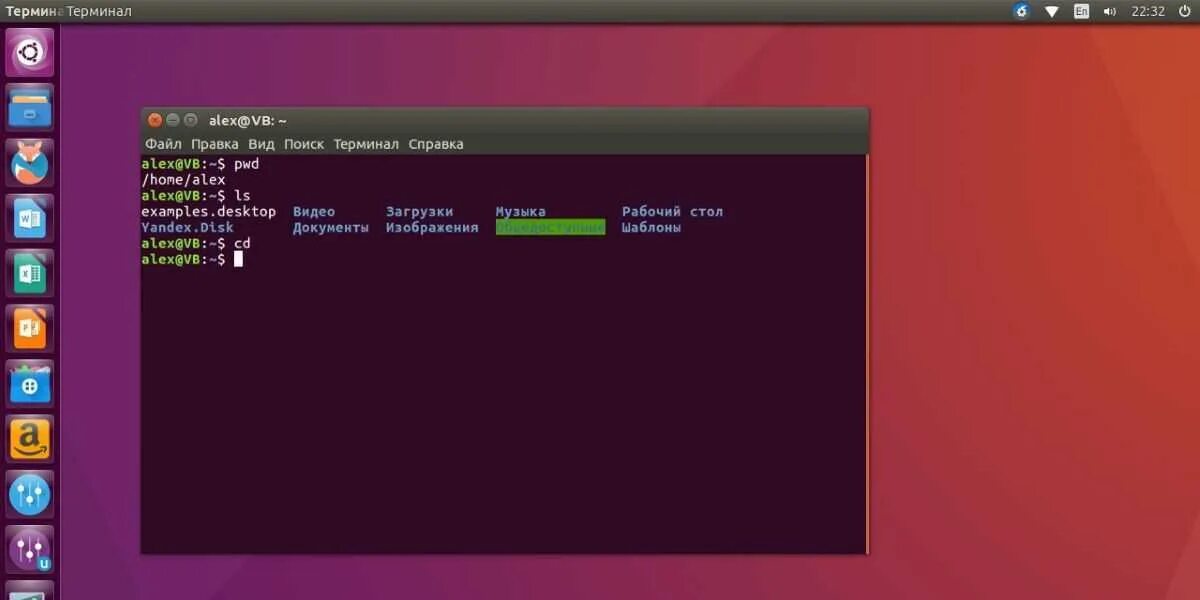This screenshot has width=1200, height=600.
Task: Click the Терминал title in top panel
Action: (99, 11)
